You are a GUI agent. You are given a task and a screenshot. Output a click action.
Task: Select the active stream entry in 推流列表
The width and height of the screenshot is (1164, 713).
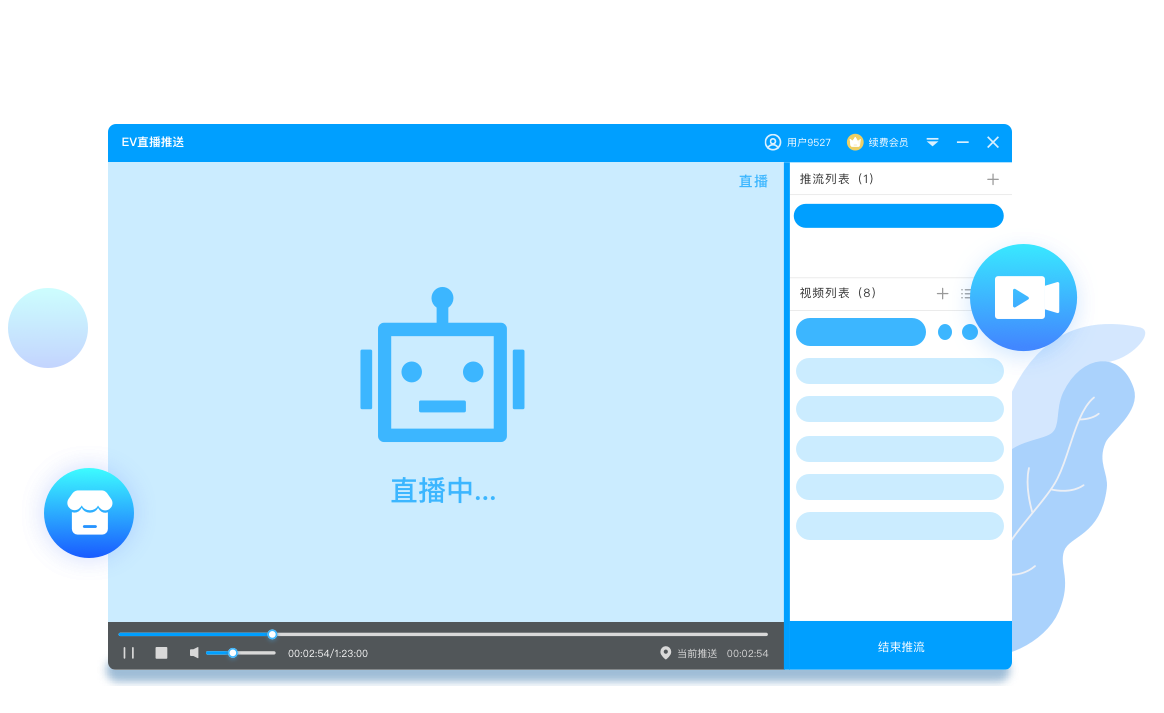tap(898, 215)
